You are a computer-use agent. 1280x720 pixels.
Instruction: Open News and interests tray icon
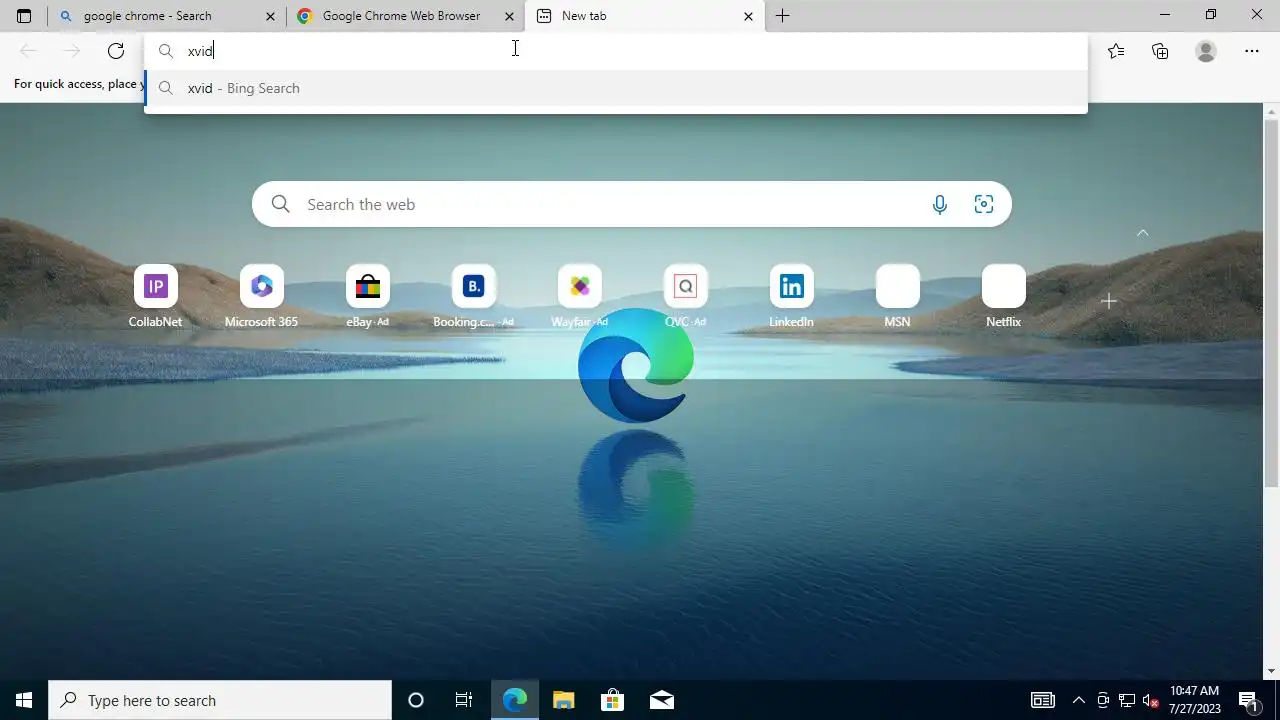point(1042,700)
